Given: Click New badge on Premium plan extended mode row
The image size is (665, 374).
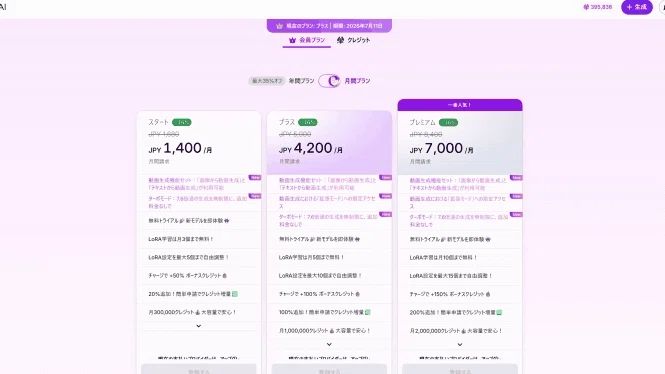Looking at the screenshot, I should [x=516, y=196].
